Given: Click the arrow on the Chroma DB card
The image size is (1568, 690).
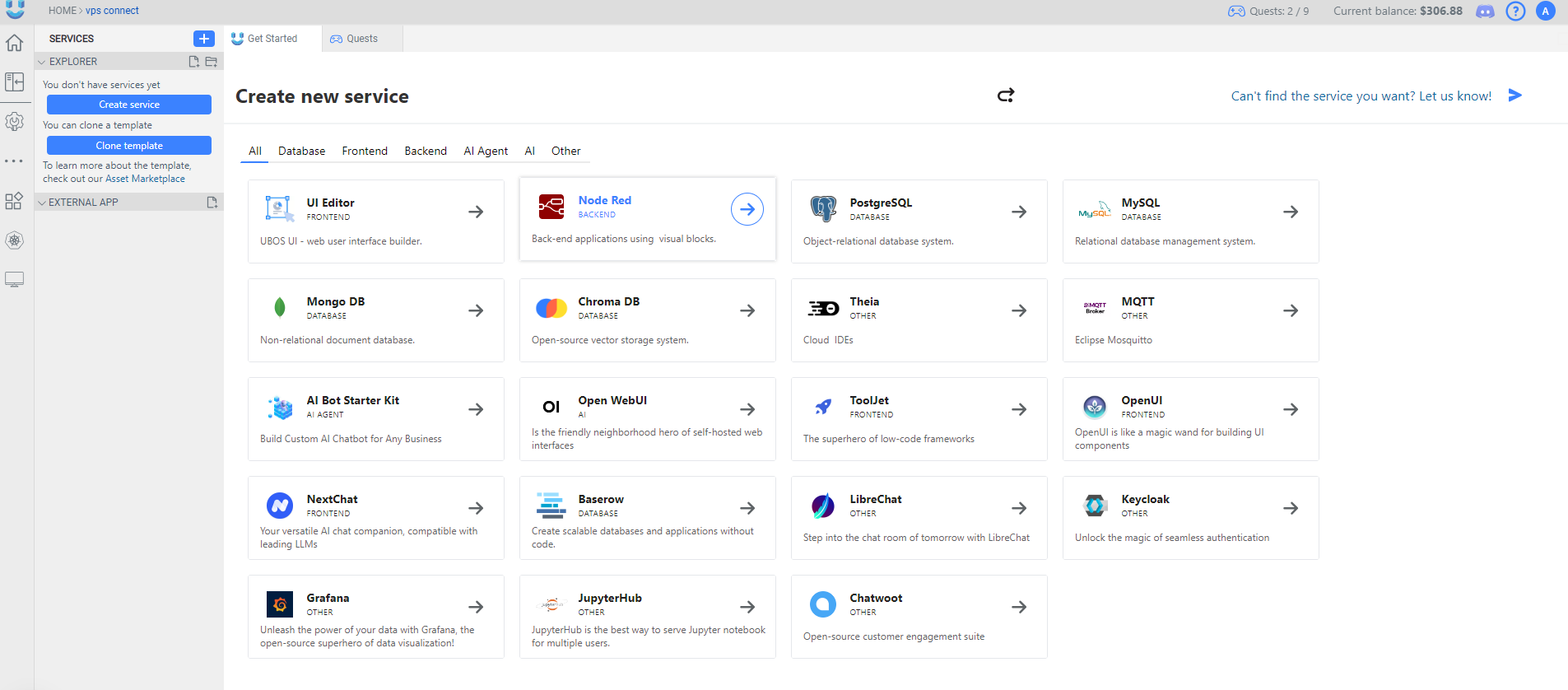Looking at the screenshot, I should [747, 310].
